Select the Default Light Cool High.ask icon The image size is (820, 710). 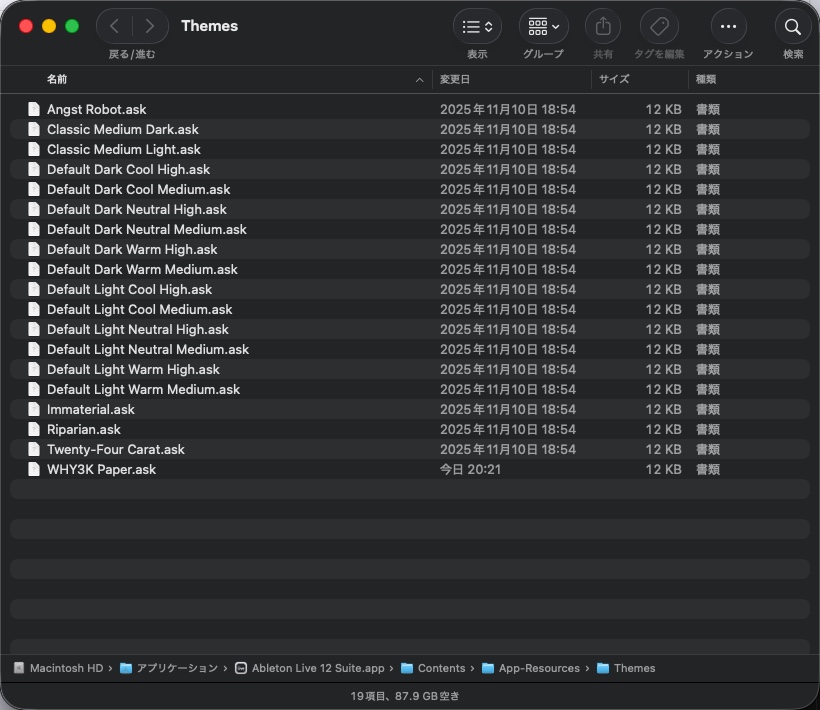click(x=34, y=289)
